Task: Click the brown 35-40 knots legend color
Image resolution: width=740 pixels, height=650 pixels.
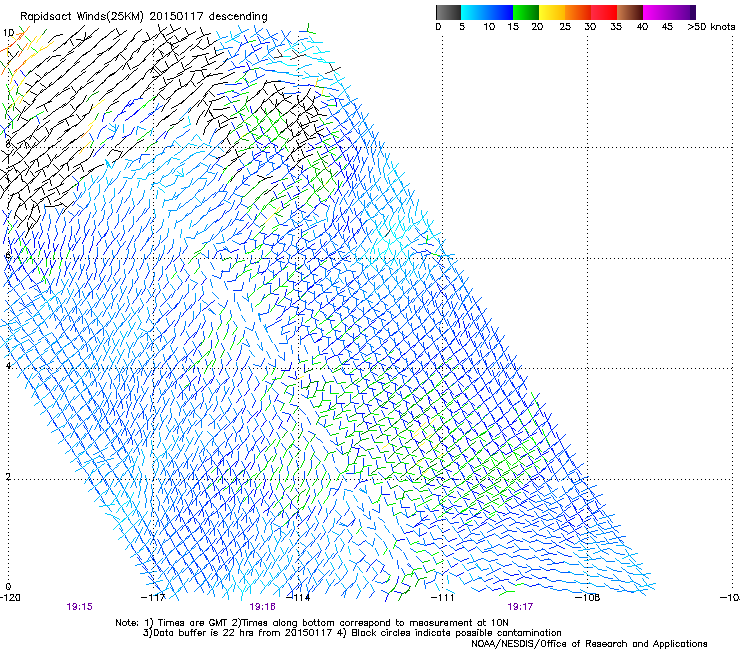Action: click(x=630, y=12)
